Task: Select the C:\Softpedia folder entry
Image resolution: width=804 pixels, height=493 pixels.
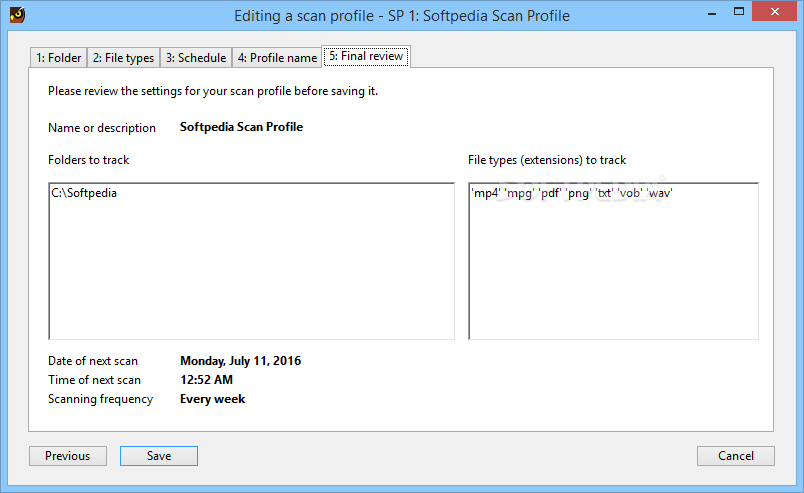Action: (84, 193)
